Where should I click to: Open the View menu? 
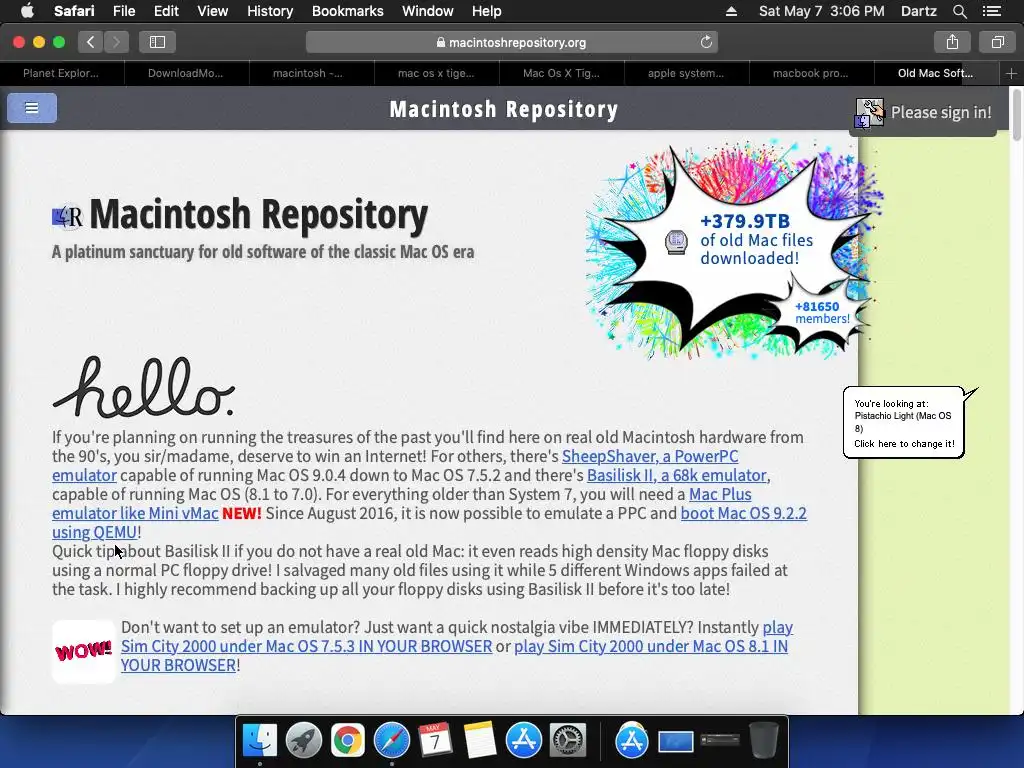[212, 11]
